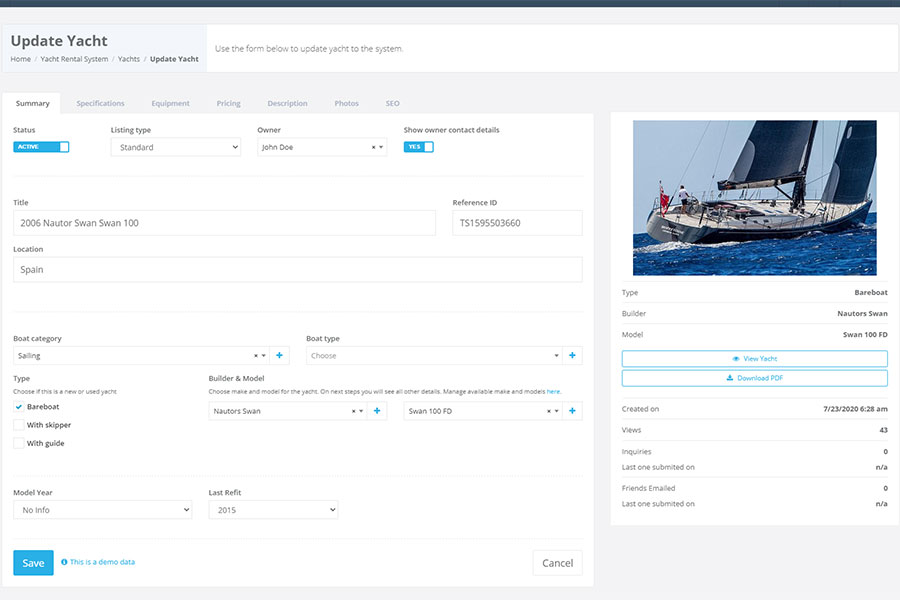Viewport: 900px width, 600px height.
Task: Open the Yachts breadcrumb link
Action: coord(129,59)
